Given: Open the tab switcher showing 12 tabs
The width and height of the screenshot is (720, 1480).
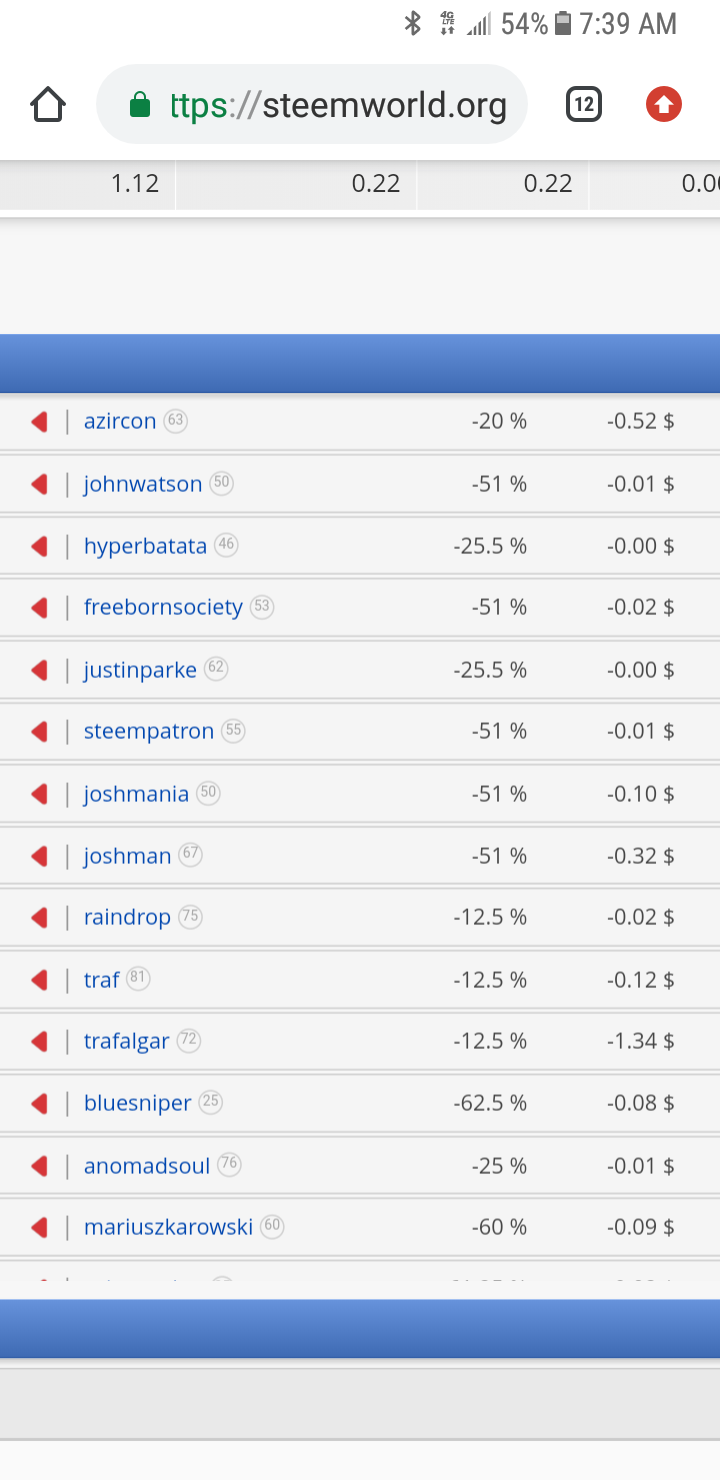Looking at the screenshot, I should (x=584, y=104).
